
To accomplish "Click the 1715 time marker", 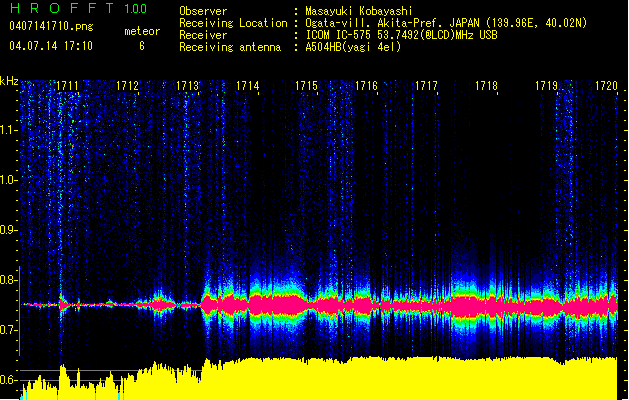I will point(306,86).
